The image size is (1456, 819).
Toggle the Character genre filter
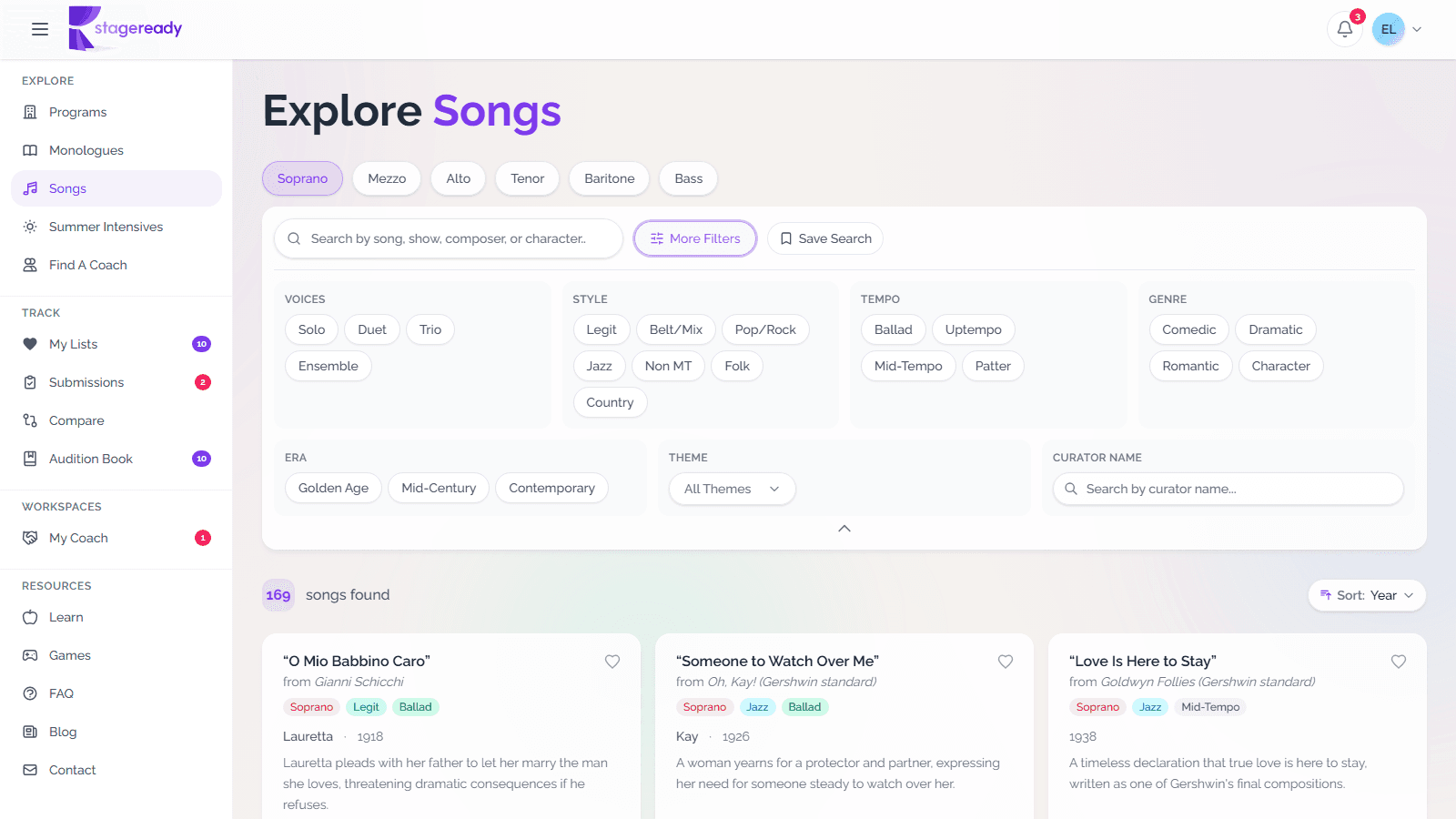coord(1280,366)
